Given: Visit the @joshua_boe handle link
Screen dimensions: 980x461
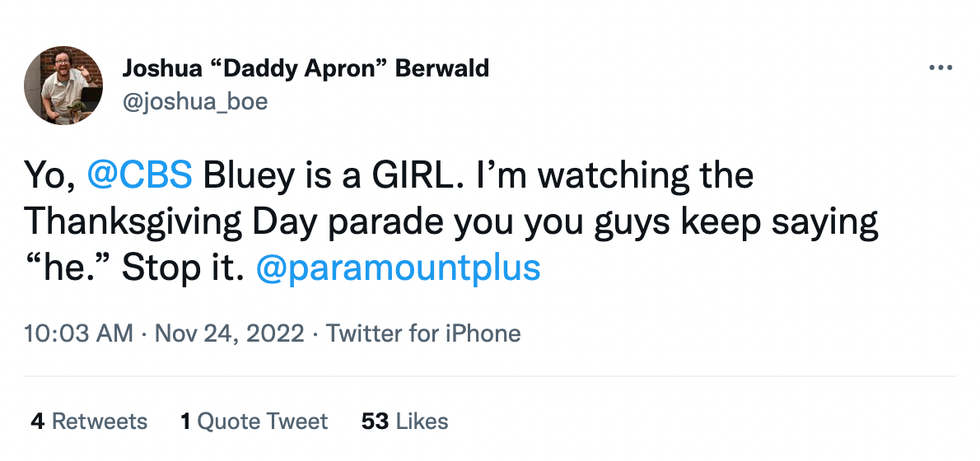Looking at the screenshot, I should (194, 102).
